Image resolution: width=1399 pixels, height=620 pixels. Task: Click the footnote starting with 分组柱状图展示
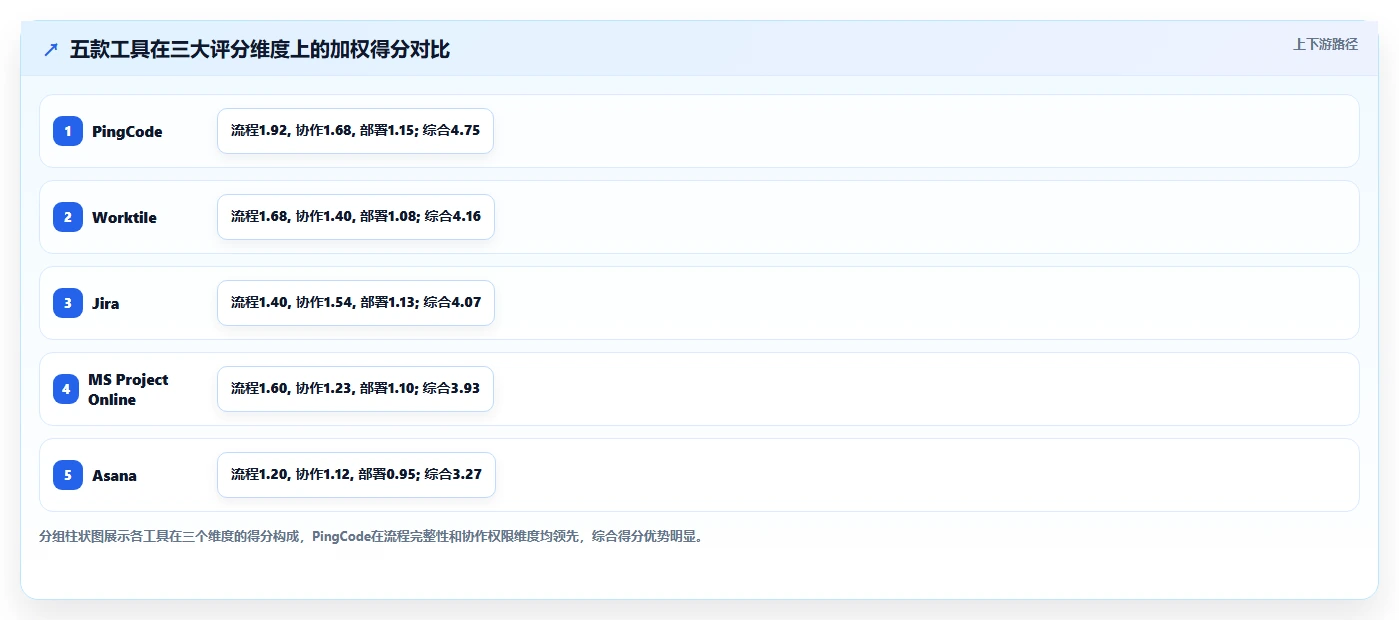(373, 537)
